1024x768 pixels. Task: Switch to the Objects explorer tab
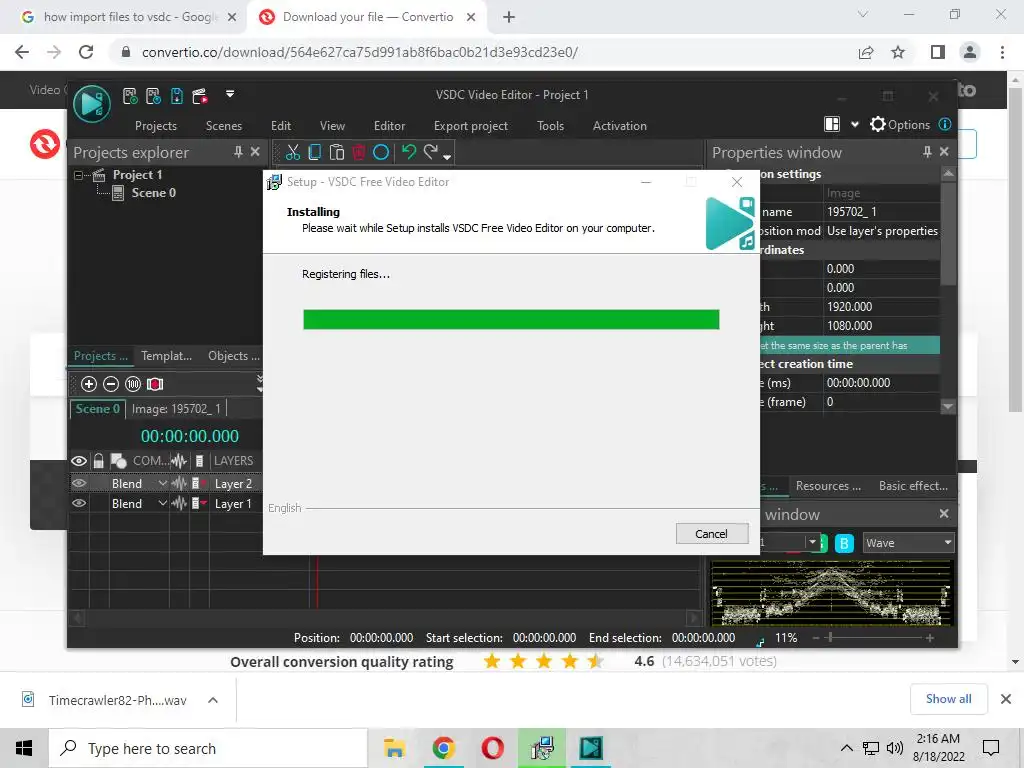point(234,356)
